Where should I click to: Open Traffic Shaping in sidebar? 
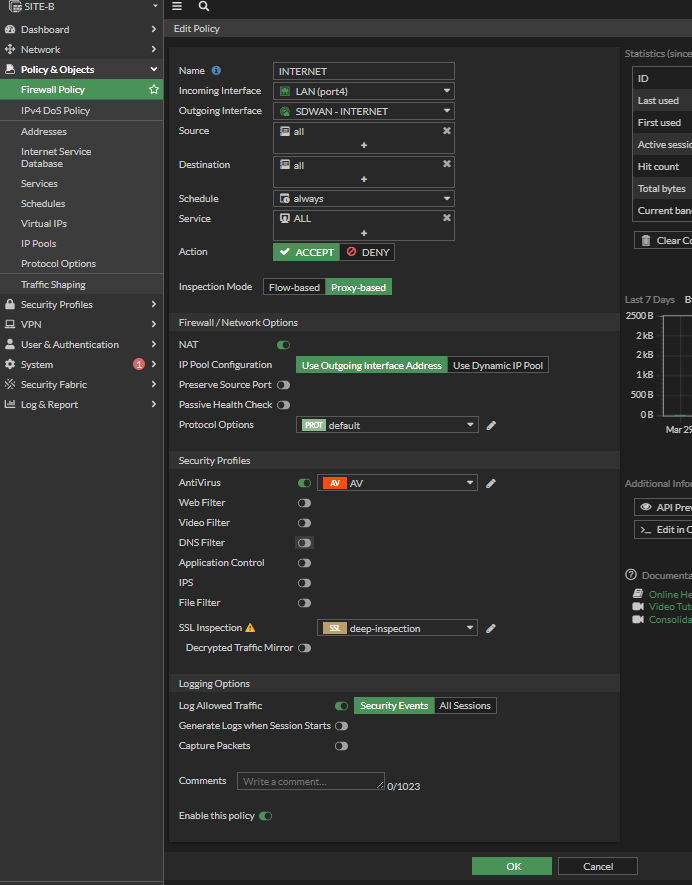point(53,285)
